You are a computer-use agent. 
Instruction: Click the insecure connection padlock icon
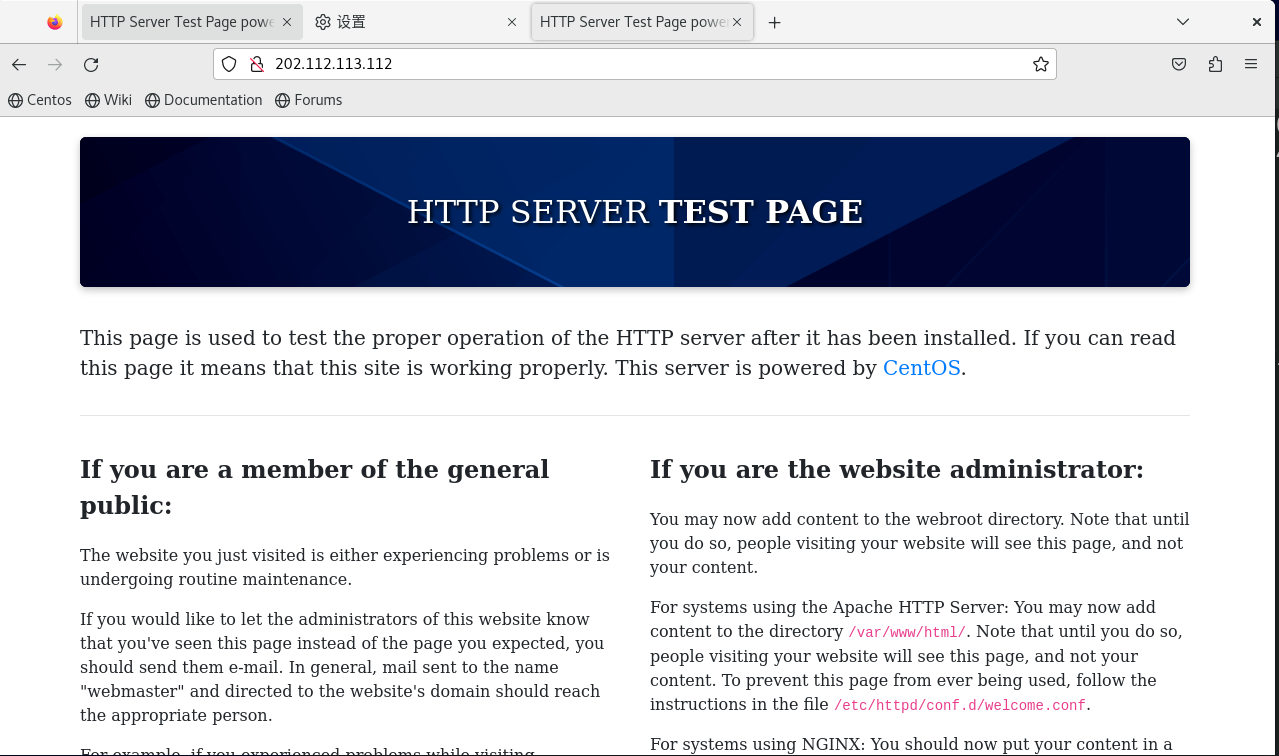[256, 64]
